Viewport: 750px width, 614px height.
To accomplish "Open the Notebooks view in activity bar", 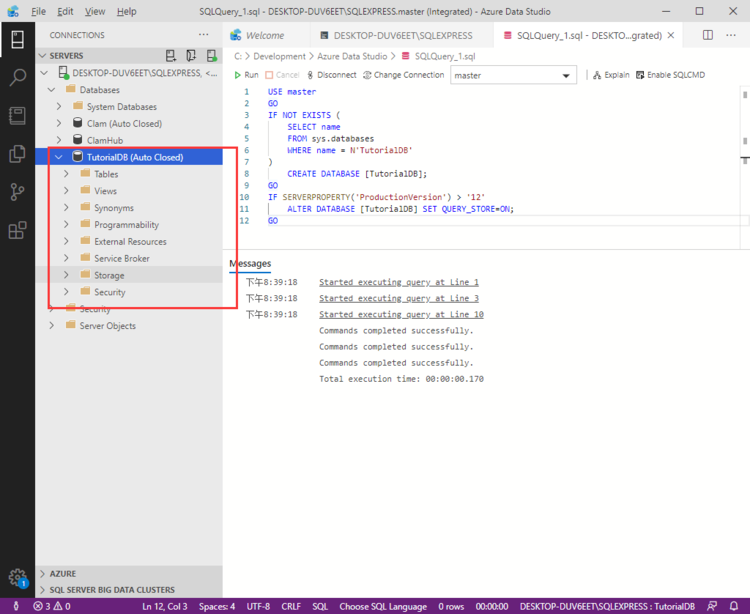I will (17, 116).
